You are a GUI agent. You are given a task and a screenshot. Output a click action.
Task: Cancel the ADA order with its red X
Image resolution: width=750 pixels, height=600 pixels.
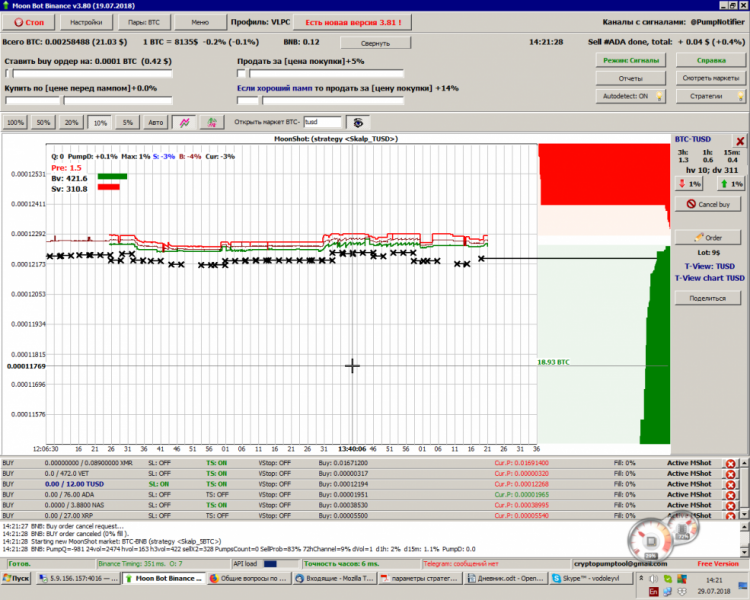730,495
